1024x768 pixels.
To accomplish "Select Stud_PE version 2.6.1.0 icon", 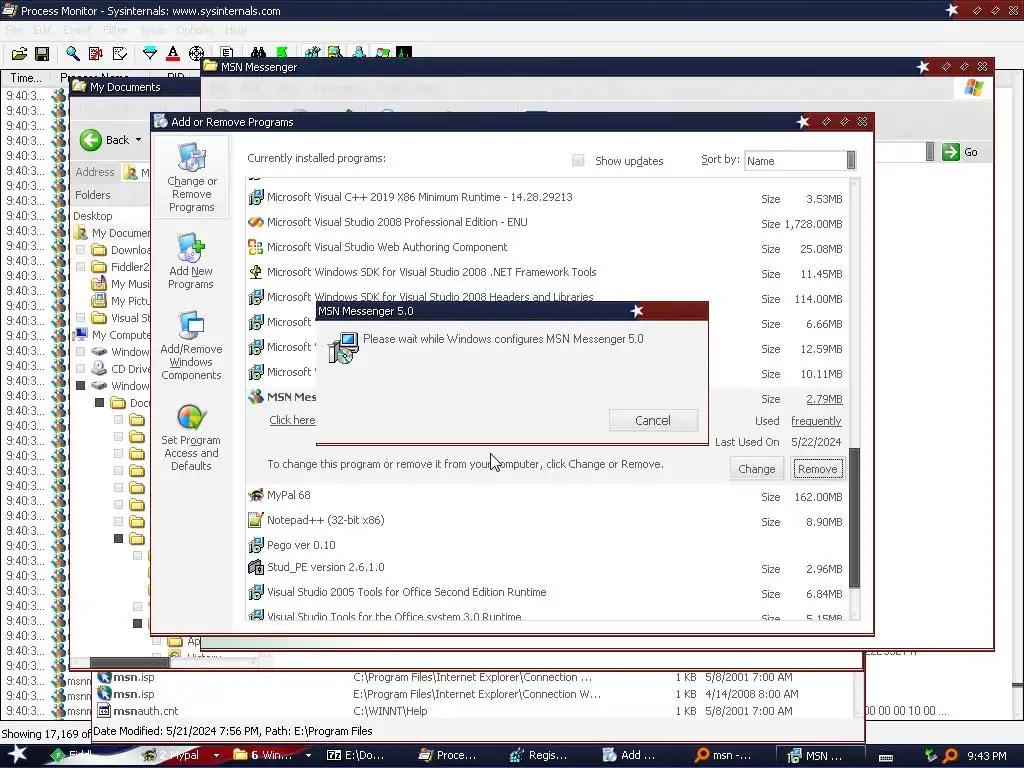I will click(x=255, y=567).
